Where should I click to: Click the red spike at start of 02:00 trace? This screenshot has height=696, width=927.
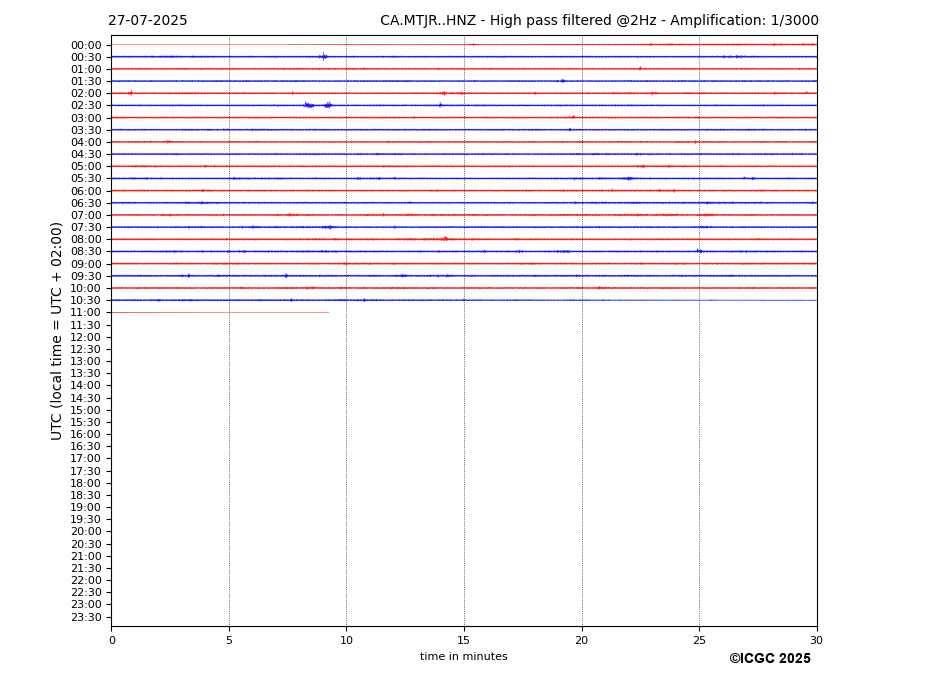pos(131,93)
